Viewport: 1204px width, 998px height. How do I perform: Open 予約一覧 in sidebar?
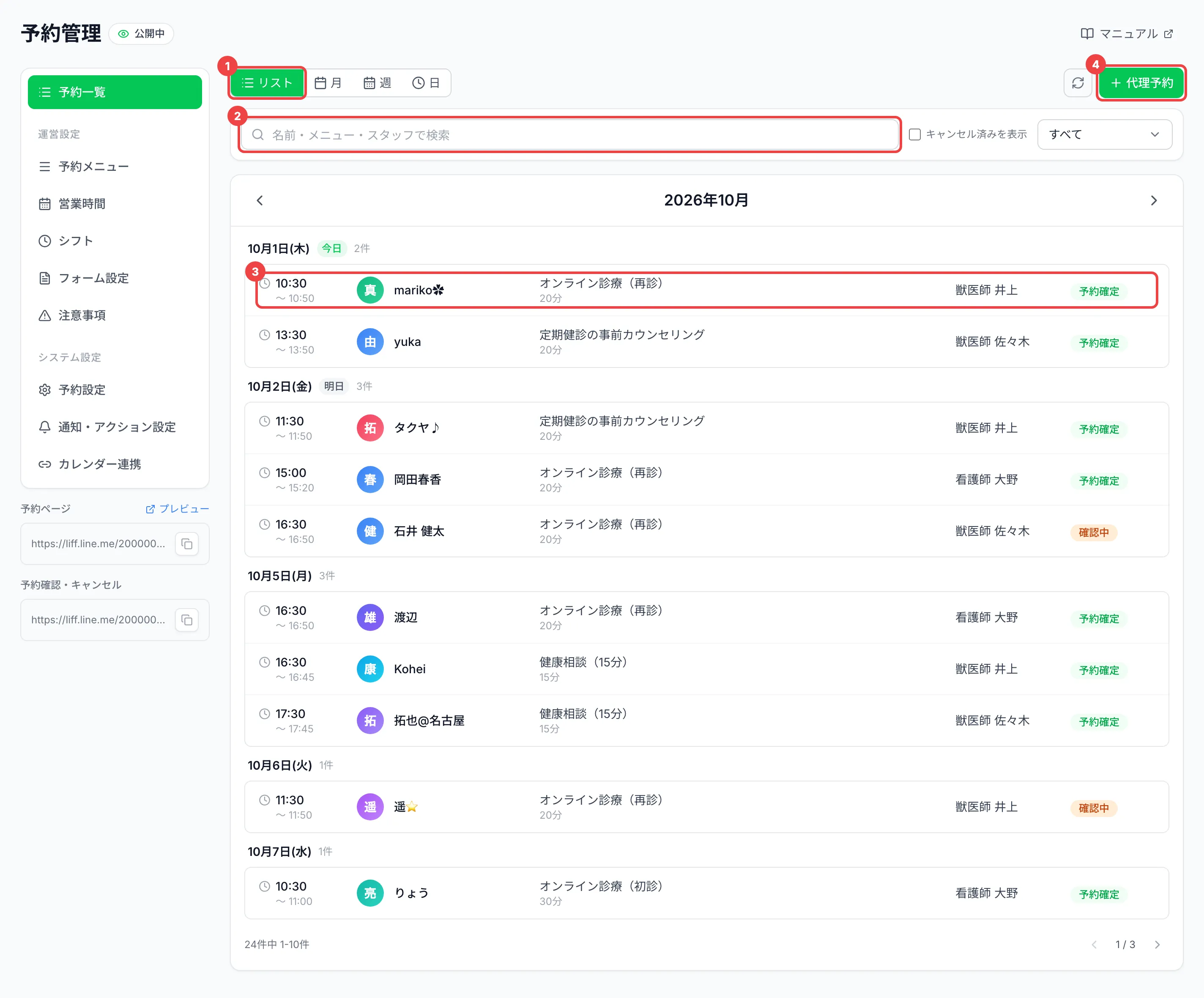pyautogui.click(x=115, y=92)
